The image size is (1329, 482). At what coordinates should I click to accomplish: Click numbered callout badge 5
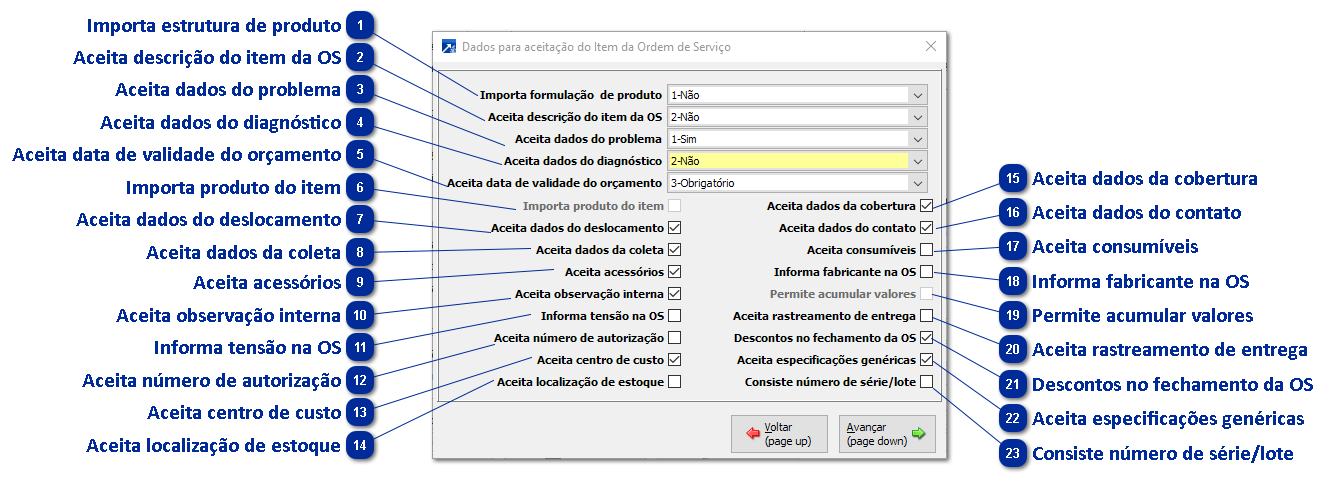[360, 155]
